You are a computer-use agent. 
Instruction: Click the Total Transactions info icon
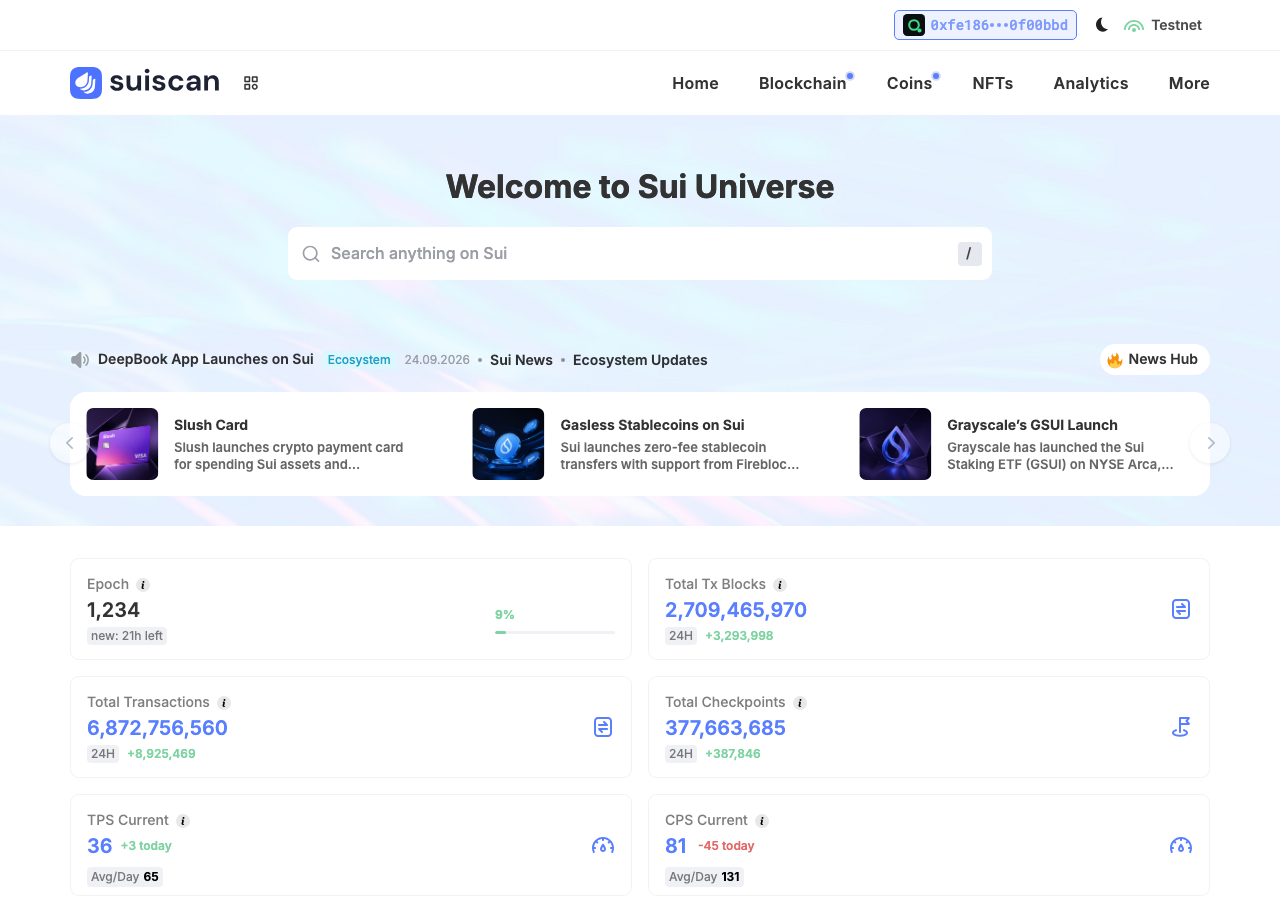[x=224, y=703]
